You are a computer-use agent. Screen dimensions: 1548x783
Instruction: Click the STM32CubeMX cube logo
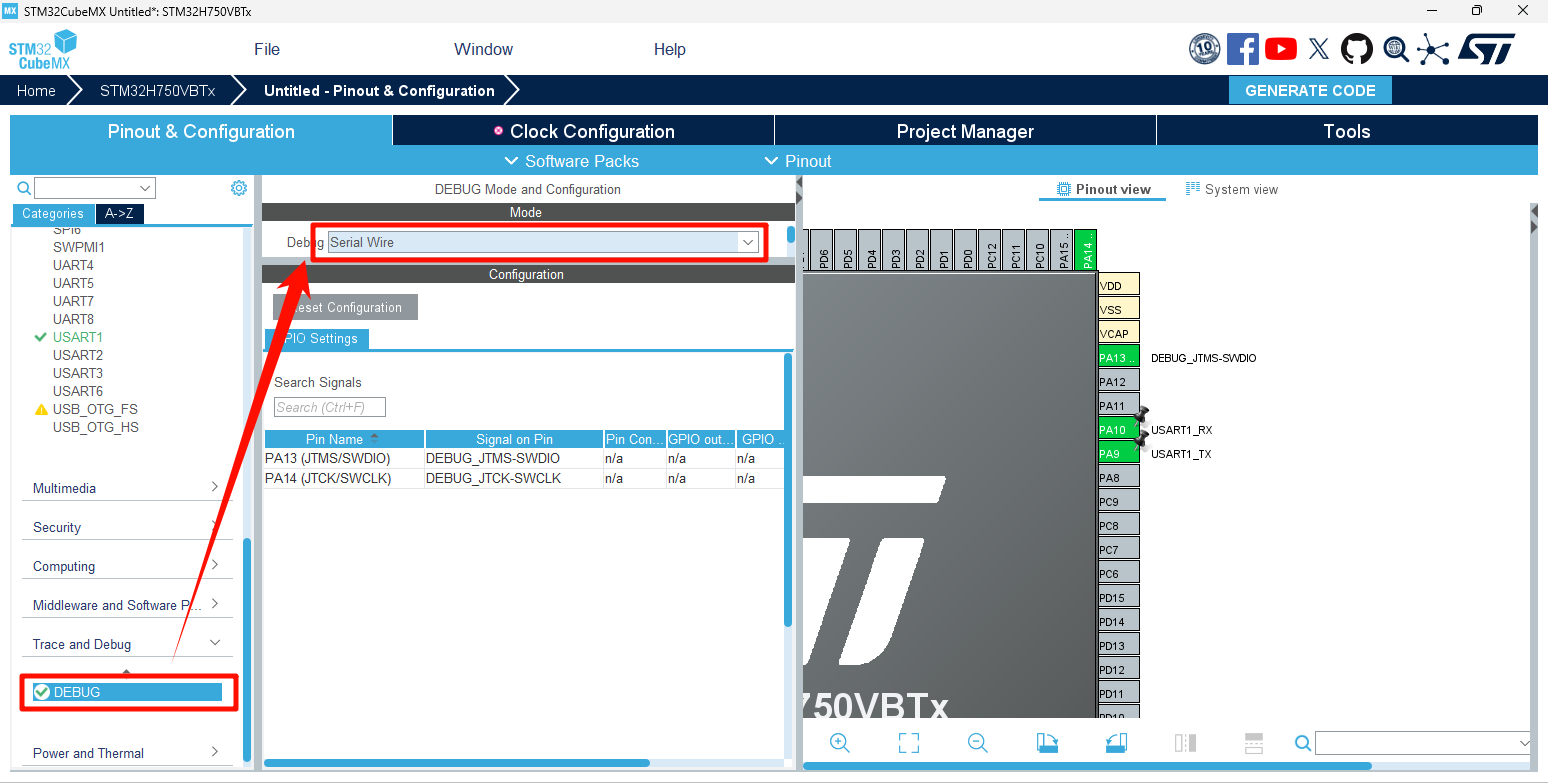(x=42, y=50)
